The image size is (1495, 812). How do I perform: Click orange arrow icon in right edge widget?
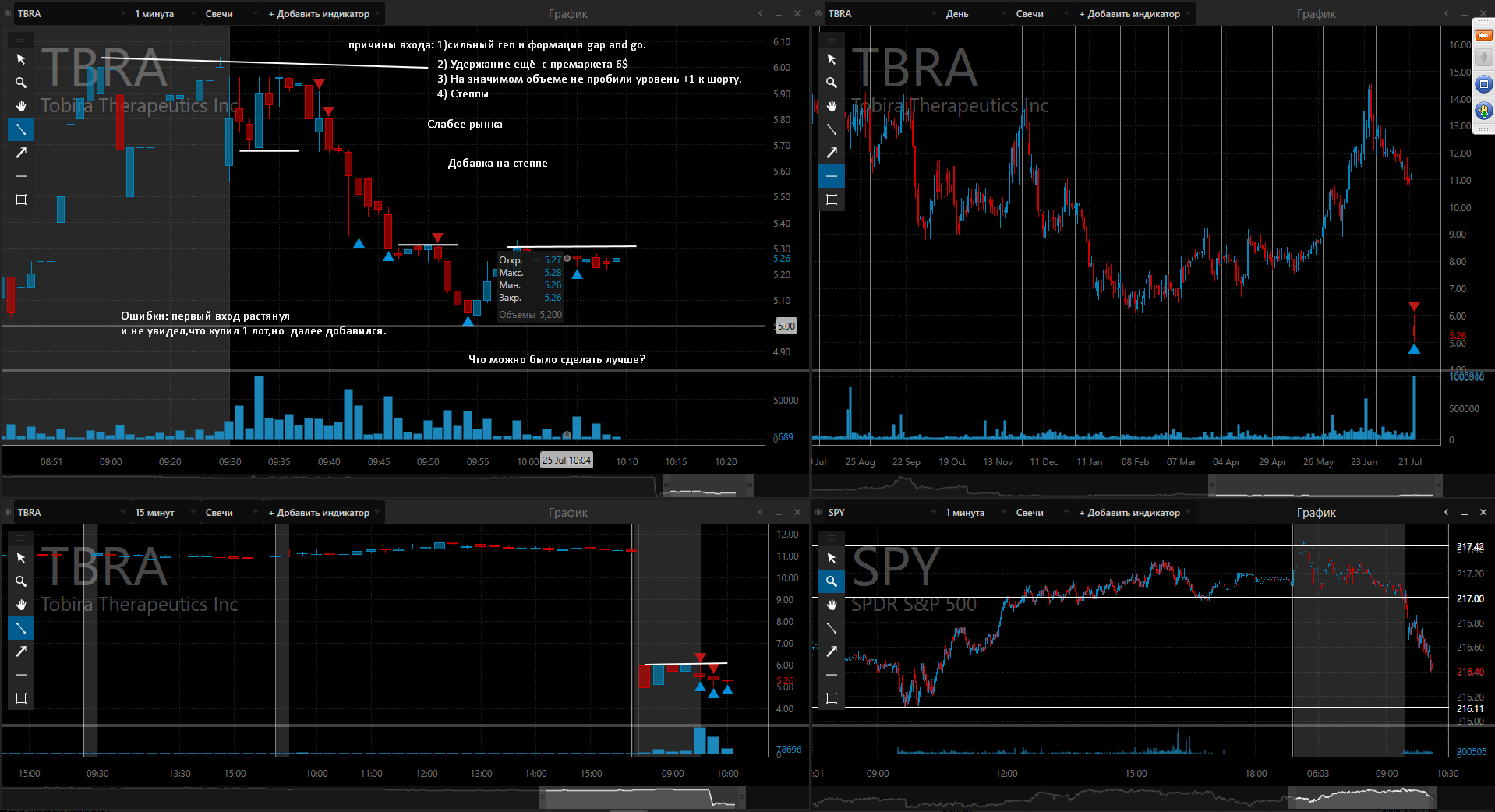coord(1484,35)
